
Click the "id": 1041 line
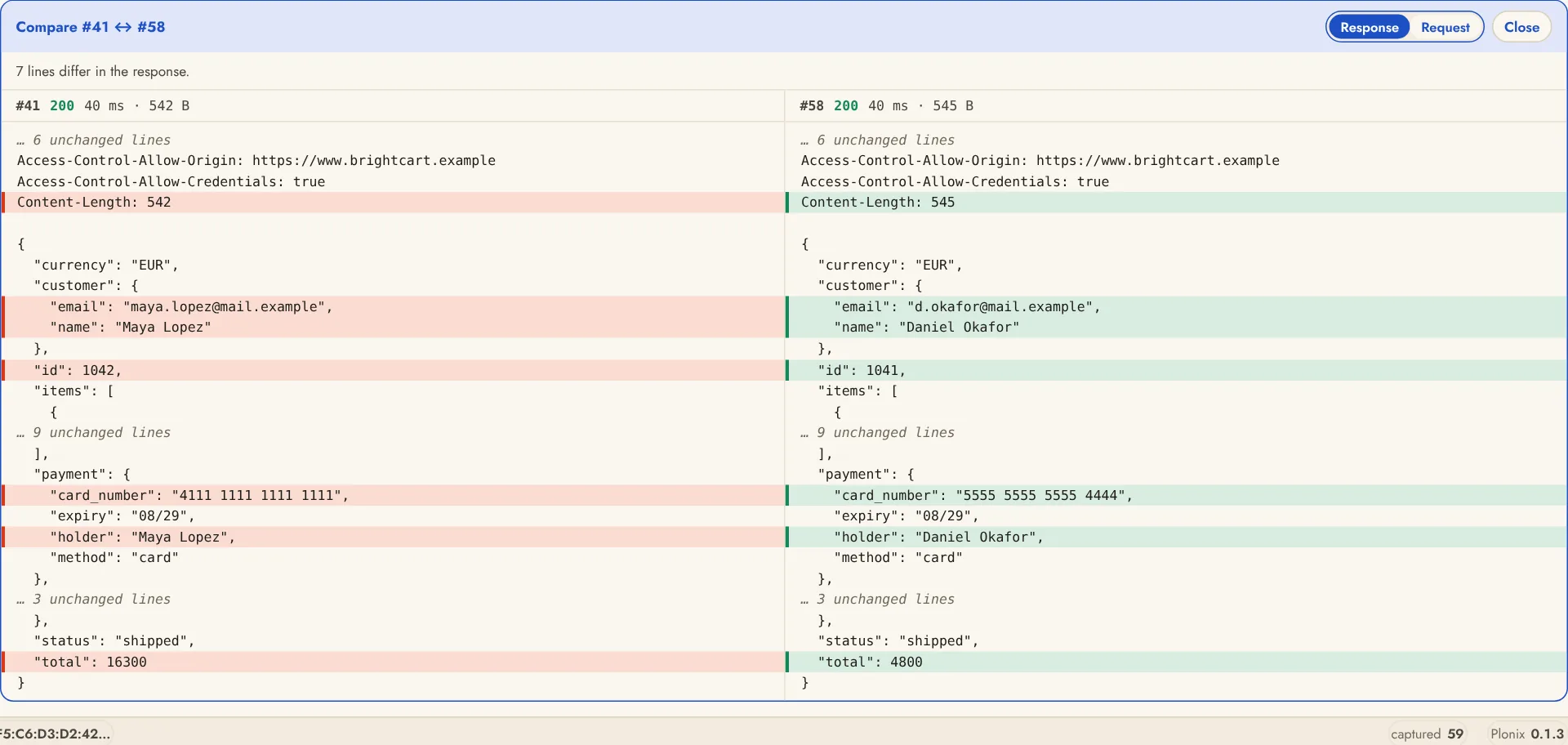[x=1176, y=370]
